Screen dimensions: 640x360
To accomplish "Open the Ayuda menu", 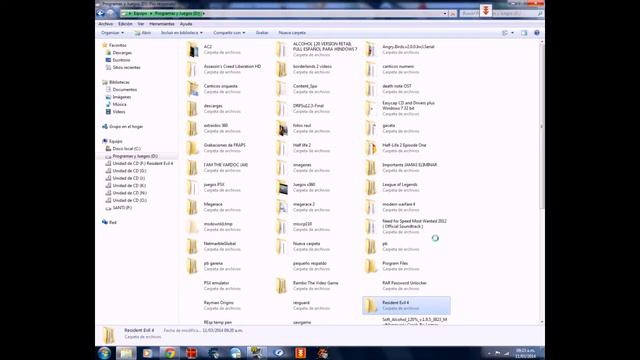I will 186,24.
